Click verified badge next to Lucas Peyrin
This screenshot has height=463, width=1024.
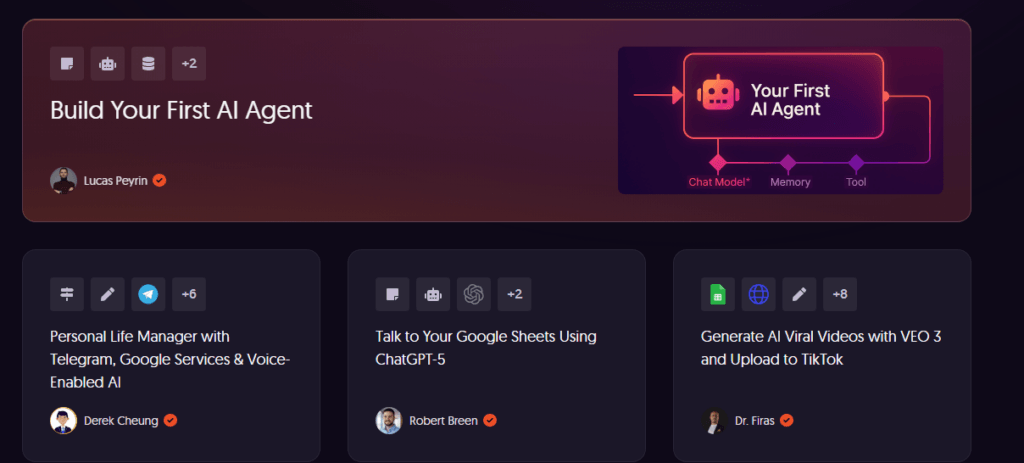click(159, 180)
